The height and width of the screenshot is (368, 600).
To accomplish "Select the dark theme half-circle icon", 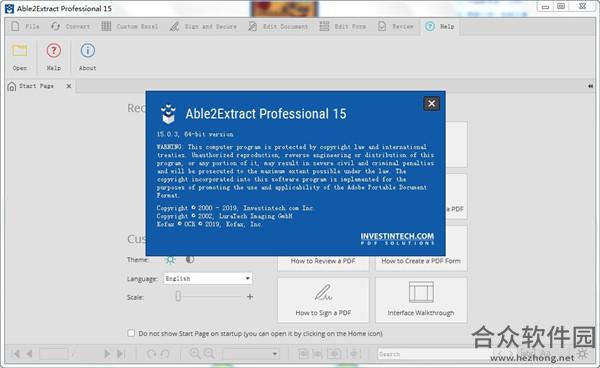I will click(x=190, y=259).
